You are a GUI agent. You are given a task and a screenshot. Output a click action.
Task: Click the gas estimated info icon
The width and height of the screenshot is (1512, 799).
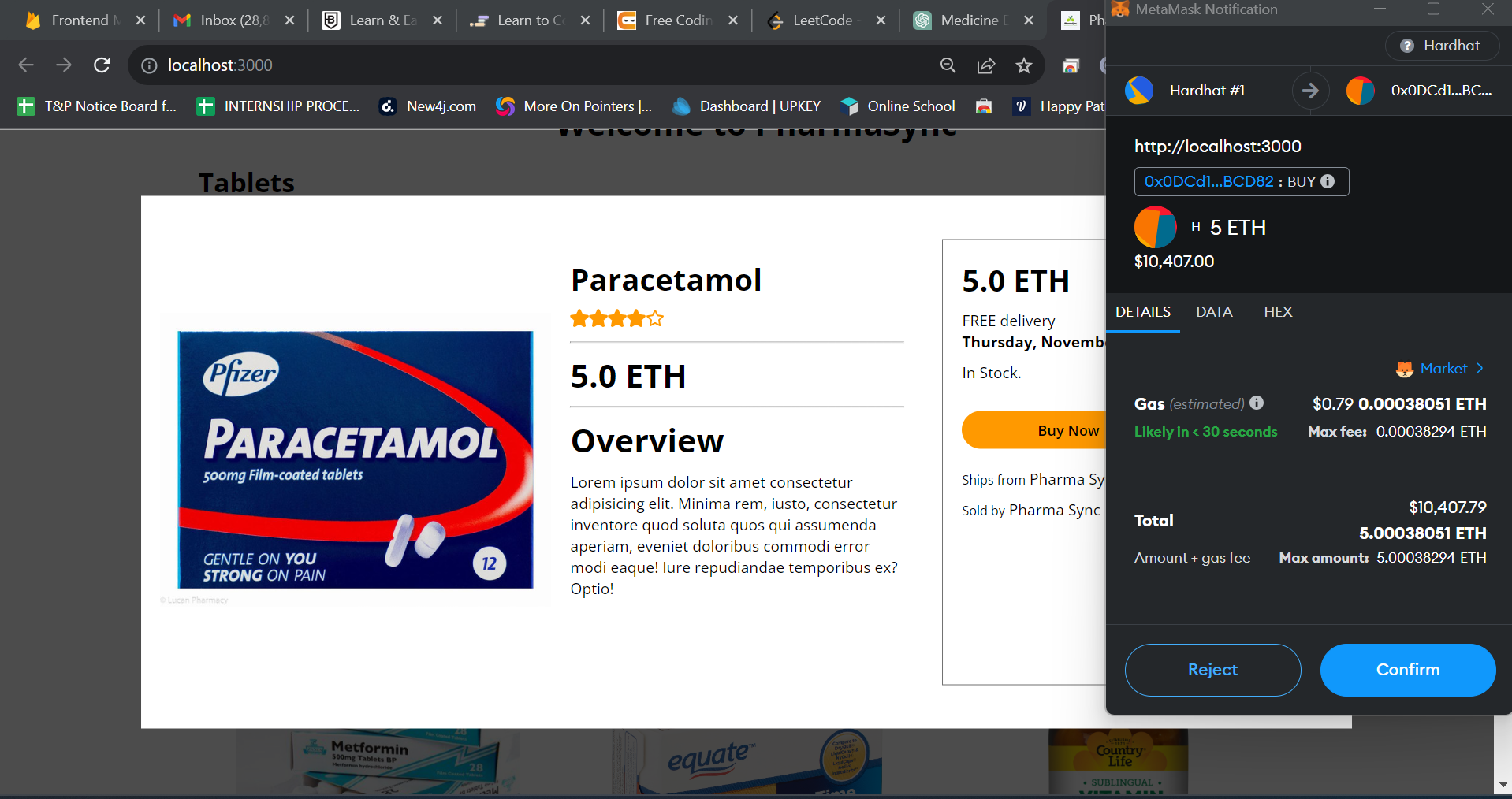pyautogui.click(x=1257, y=403)
